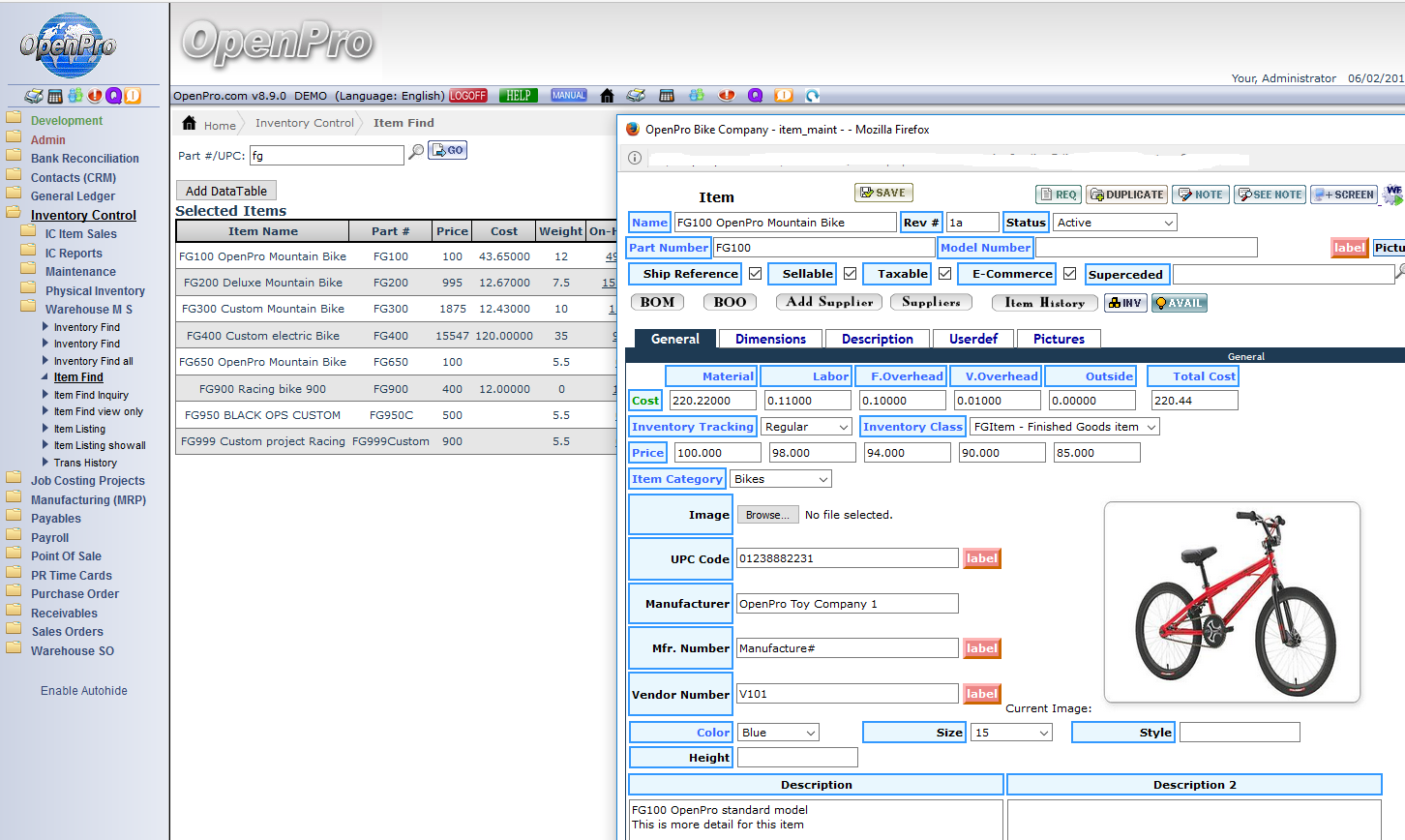Open the Status dropdown showing Active

pos(1116,223)
